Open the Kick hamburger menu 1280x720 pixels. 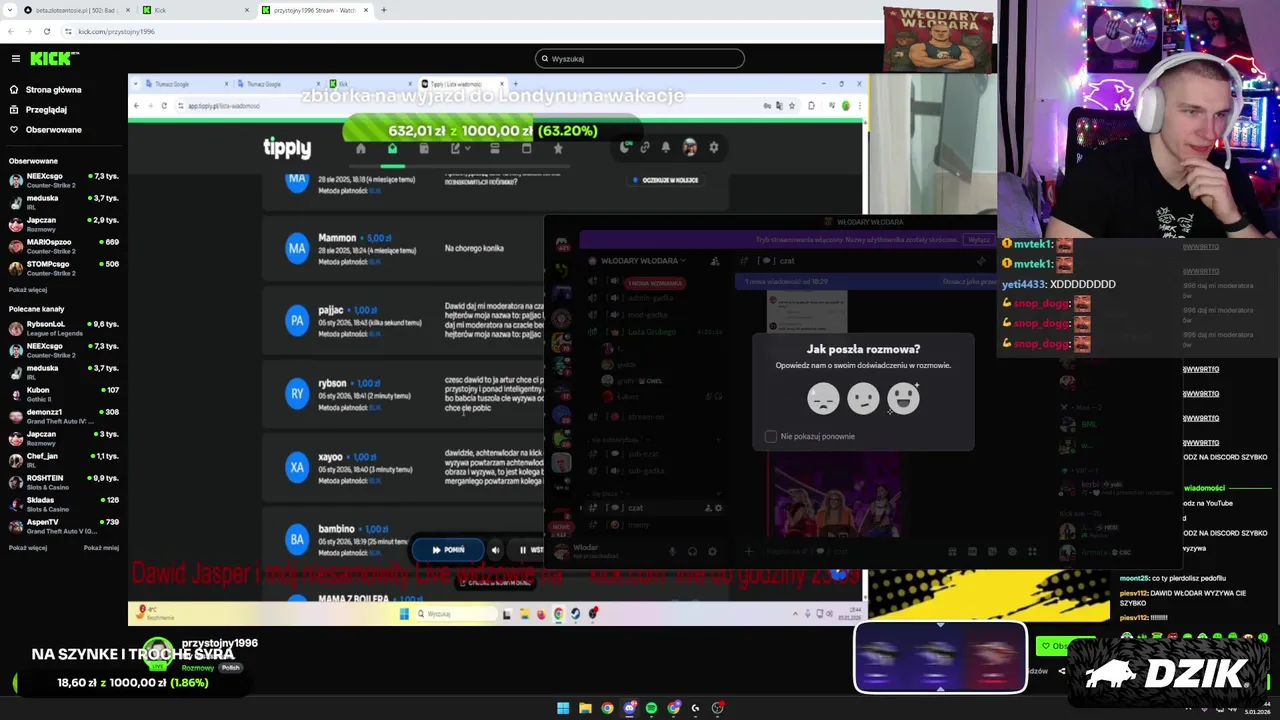(x=15, y=59)
